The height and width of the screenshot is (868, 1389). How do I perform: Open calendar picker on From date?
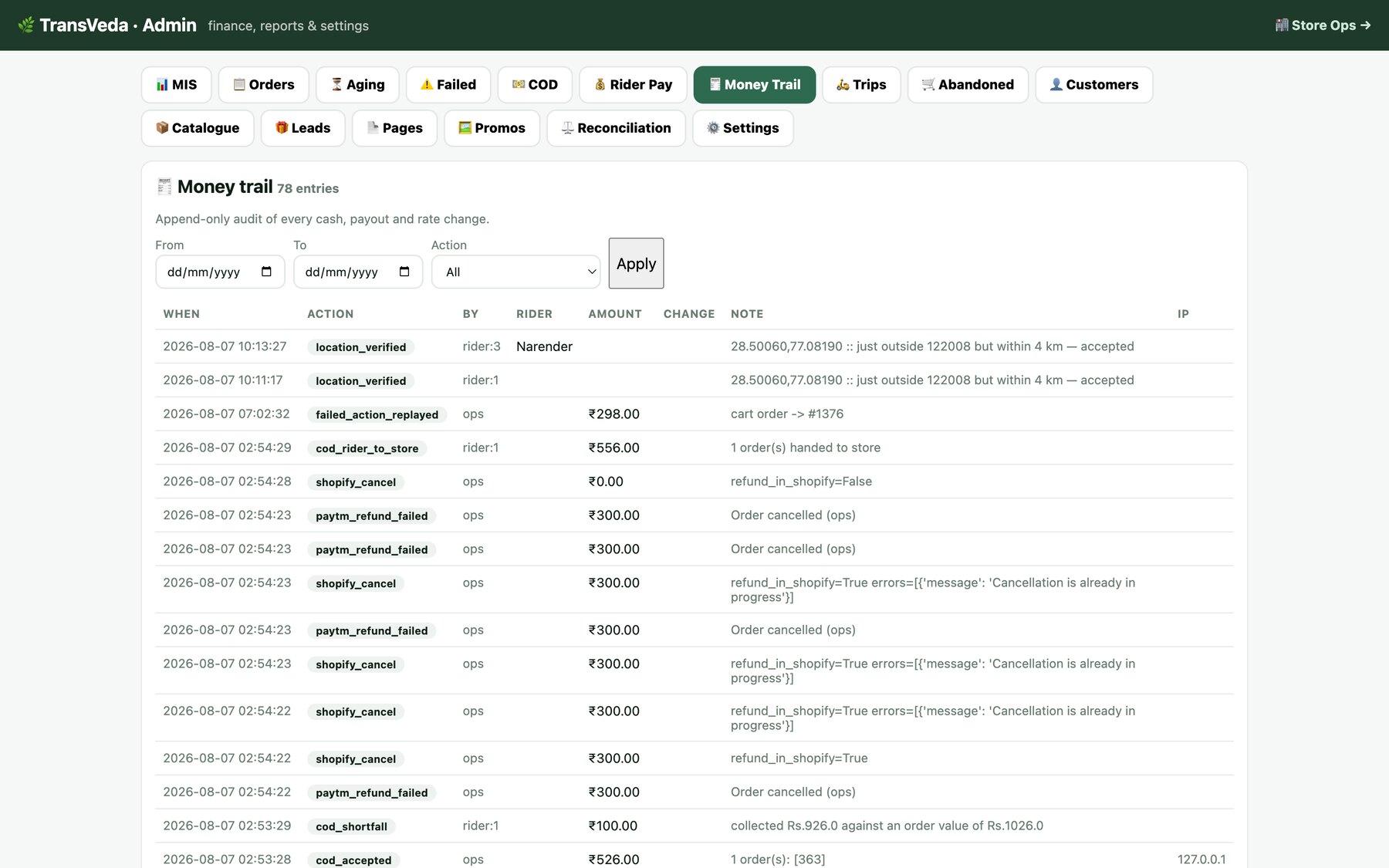[266, 272]
